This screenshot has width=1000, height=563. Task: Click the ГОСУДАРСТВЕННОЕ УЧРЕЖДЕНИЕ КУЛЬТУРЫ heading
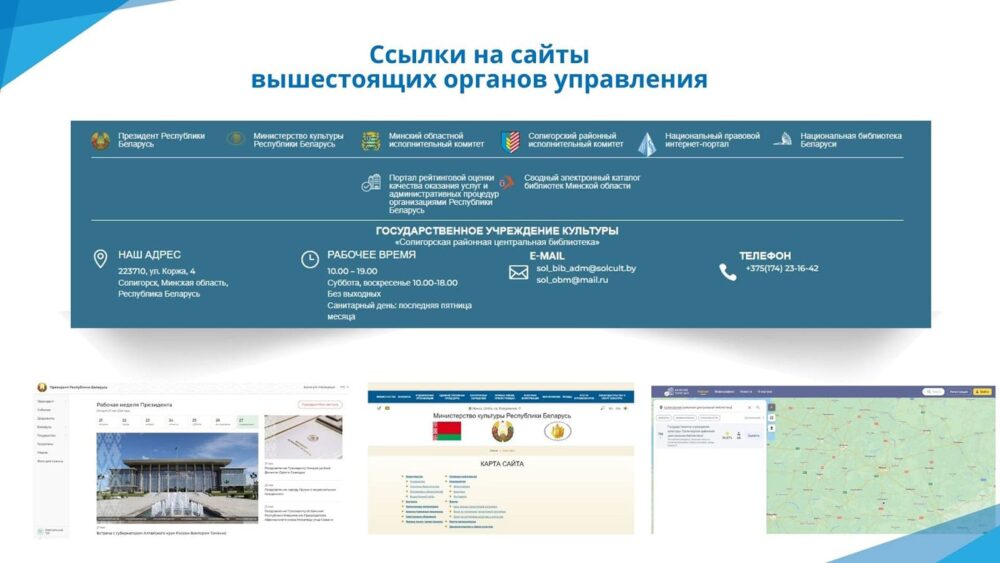click(497, 231)
